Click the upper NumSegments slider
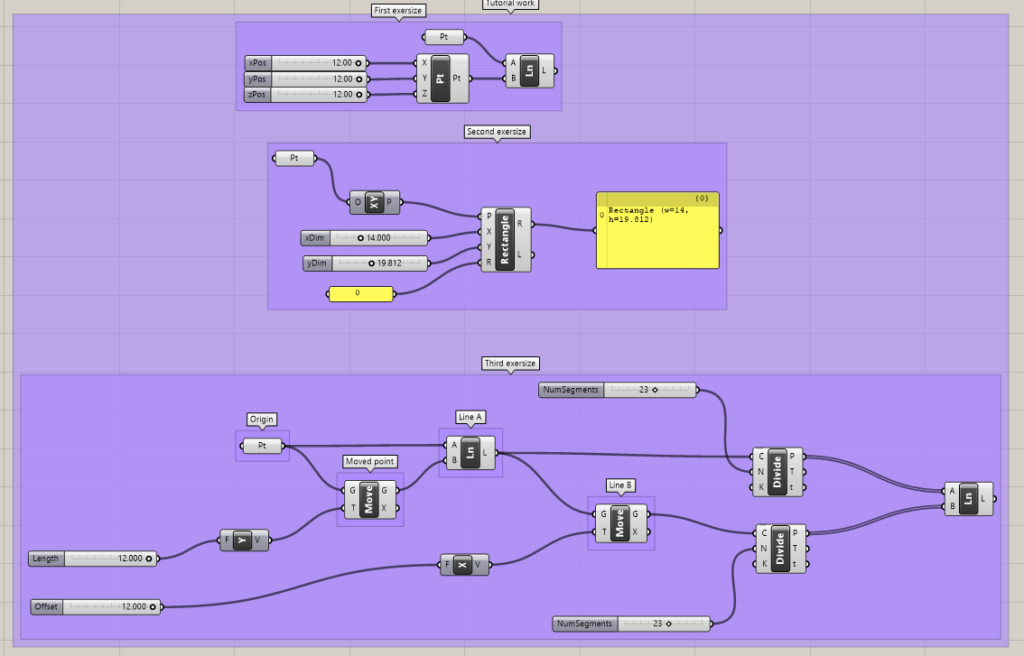The width and height of the screenshot is (1024, 656). coord(618,389)
